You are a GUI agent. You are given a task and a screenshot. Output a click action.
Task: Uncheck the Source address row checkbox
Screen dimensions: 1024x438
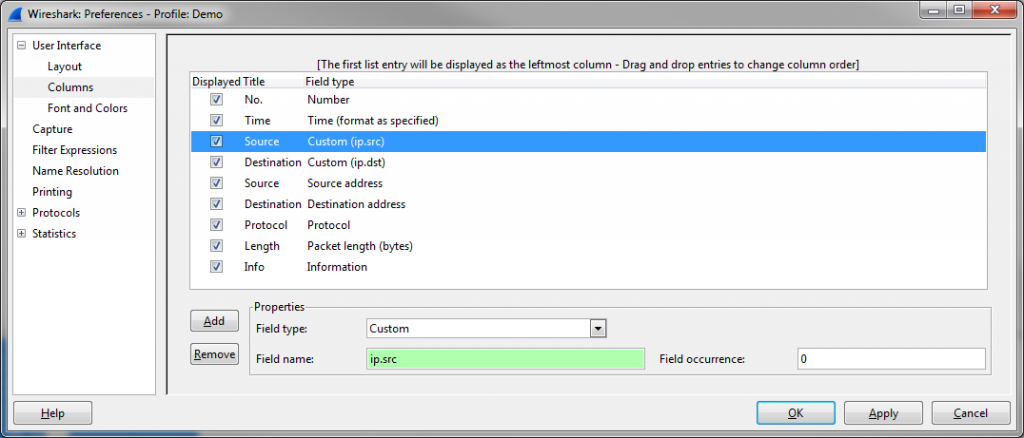(217, 183)
